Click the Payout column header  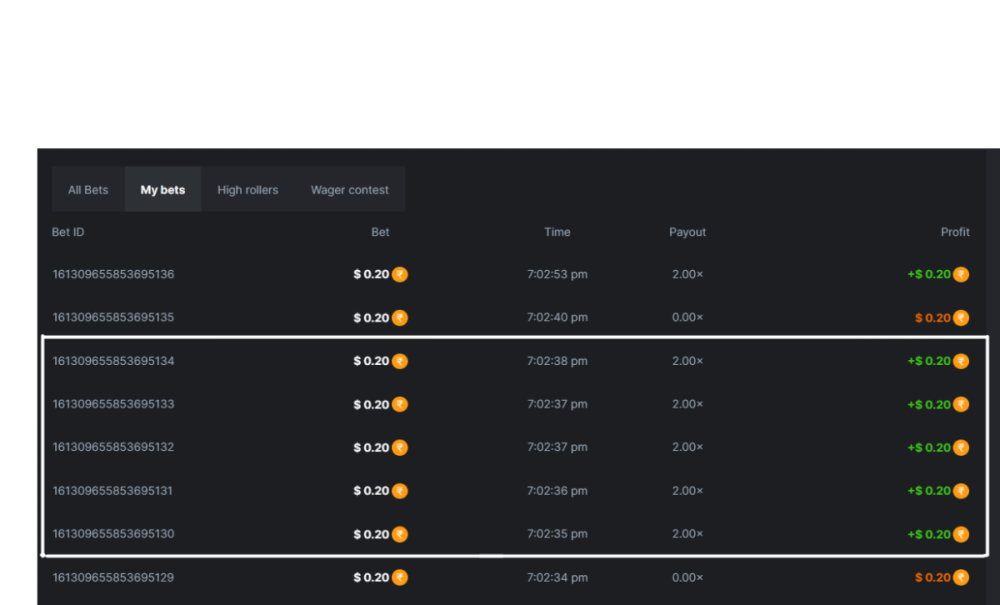click(687, 232)
